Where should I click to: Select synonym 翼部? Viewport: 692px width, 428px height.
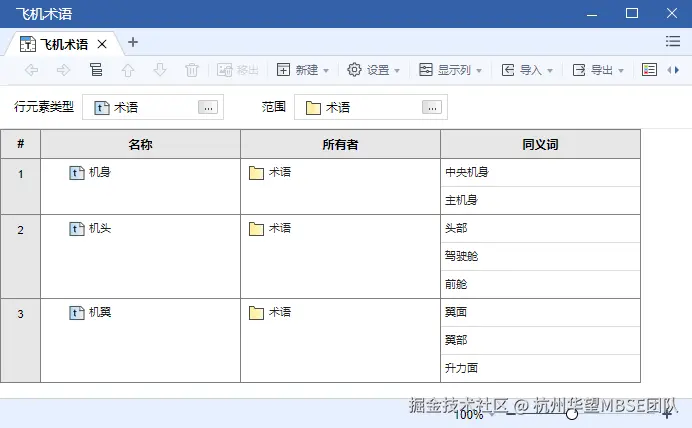456,340
